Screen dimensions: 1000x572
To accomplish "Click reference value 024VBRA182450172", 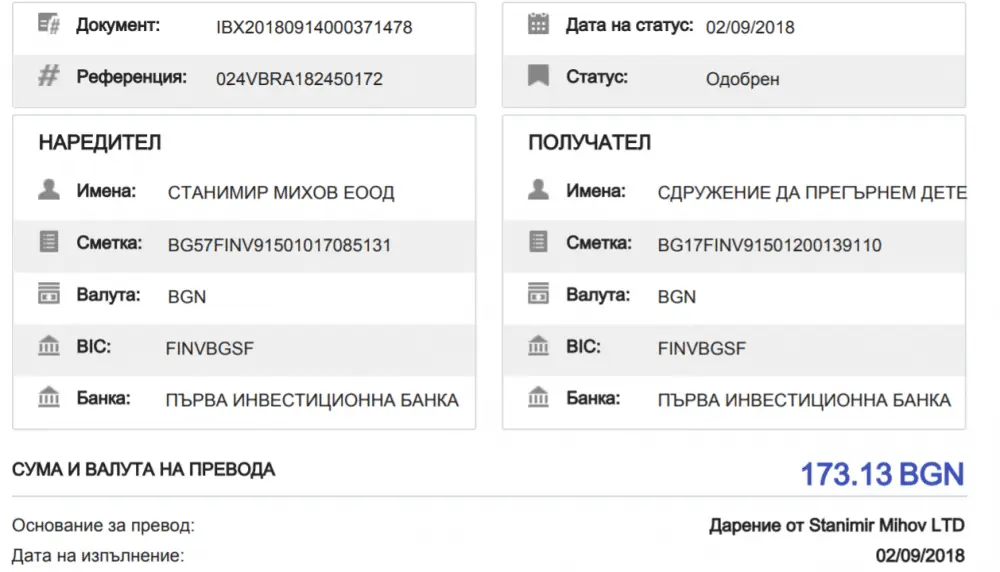I will [x=299, y=79].
